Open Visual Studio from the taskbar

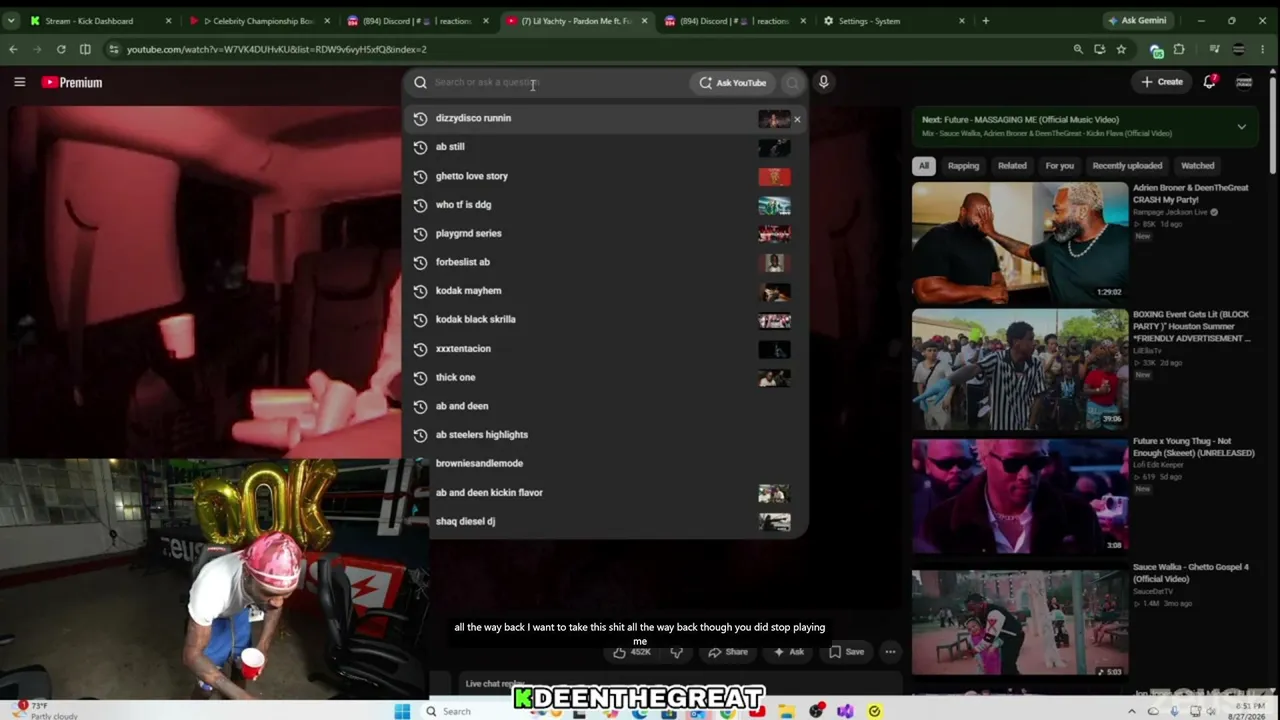coord(845,711)
